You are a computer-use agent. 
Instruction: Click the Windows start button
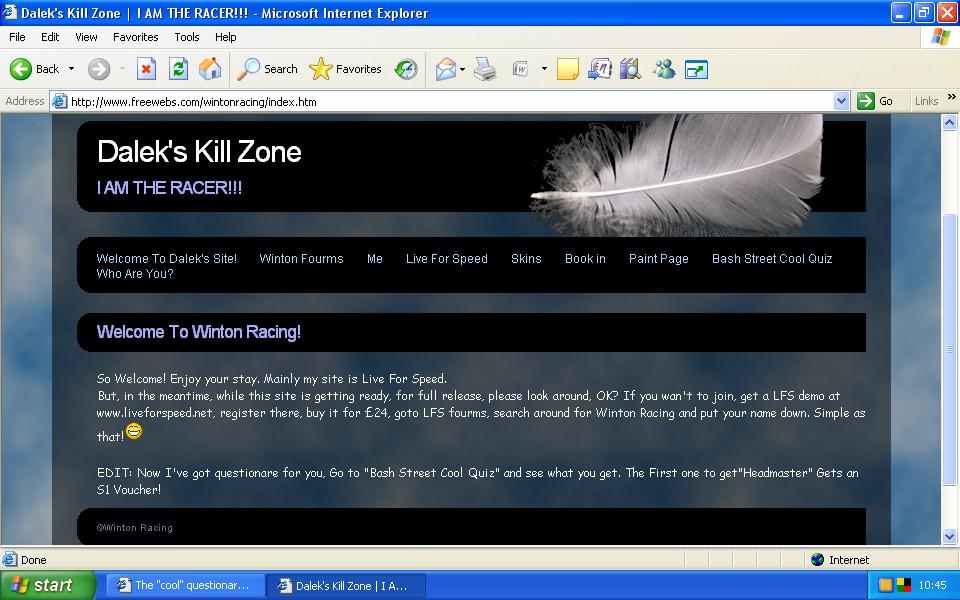click(x=48, y=585)
